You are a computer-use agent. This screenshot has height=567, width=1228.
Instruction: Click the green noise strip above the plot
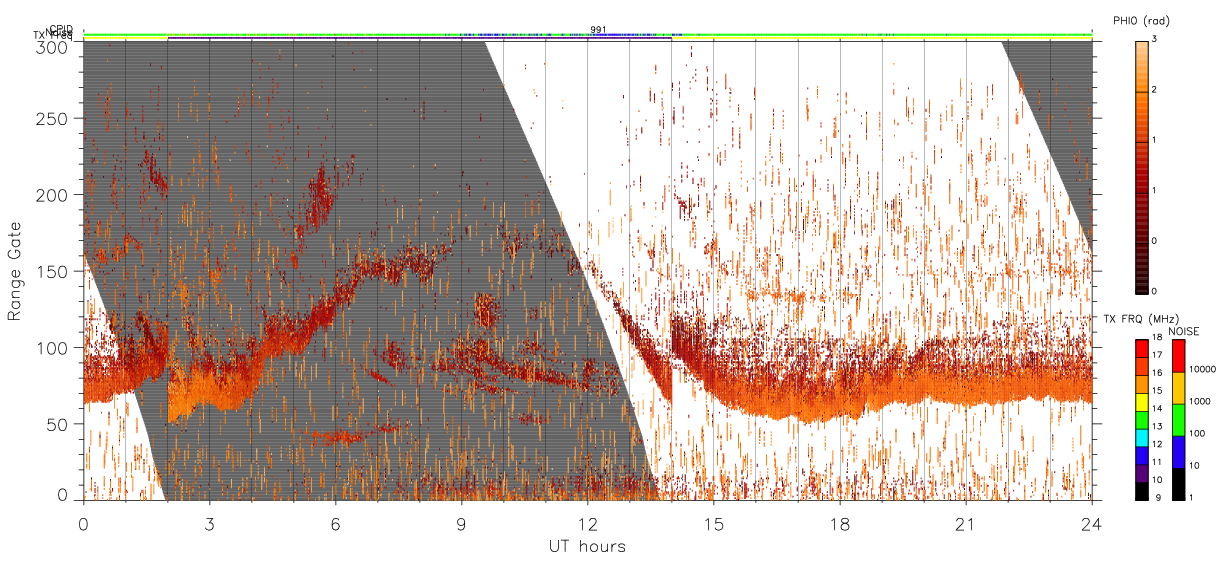click(x=587, y=34)
